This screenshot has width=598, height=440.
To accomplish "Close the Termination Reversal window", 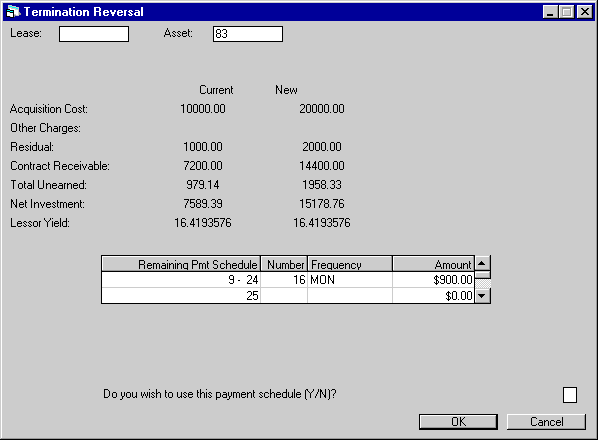I will (x=585, y=12).
